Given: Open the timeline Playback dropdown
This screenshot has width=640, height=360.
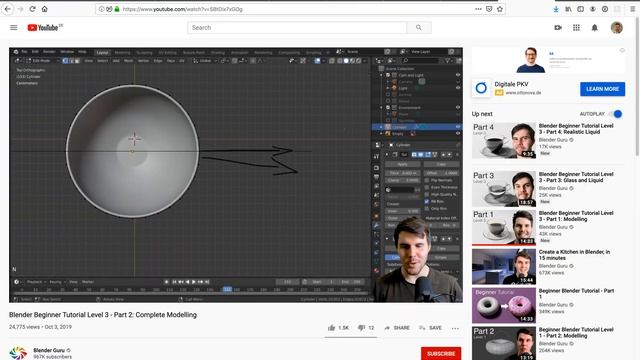Looking at the screenshot, I should (x=36, y=282).
